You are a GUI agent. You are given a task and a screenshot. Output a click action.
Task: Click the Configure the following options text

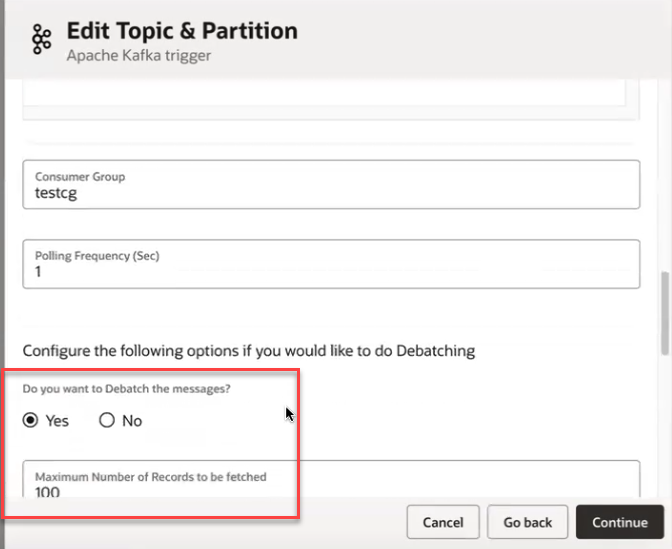[248, 351]
